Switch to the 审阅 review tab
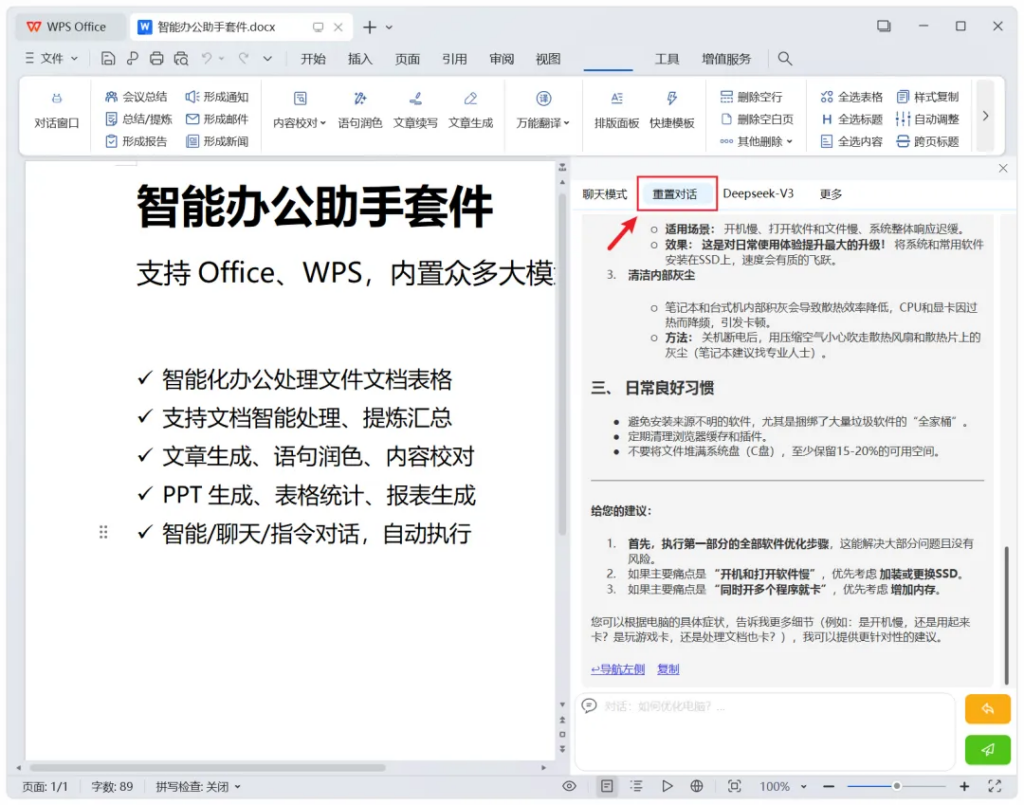 tap(502, 59)
